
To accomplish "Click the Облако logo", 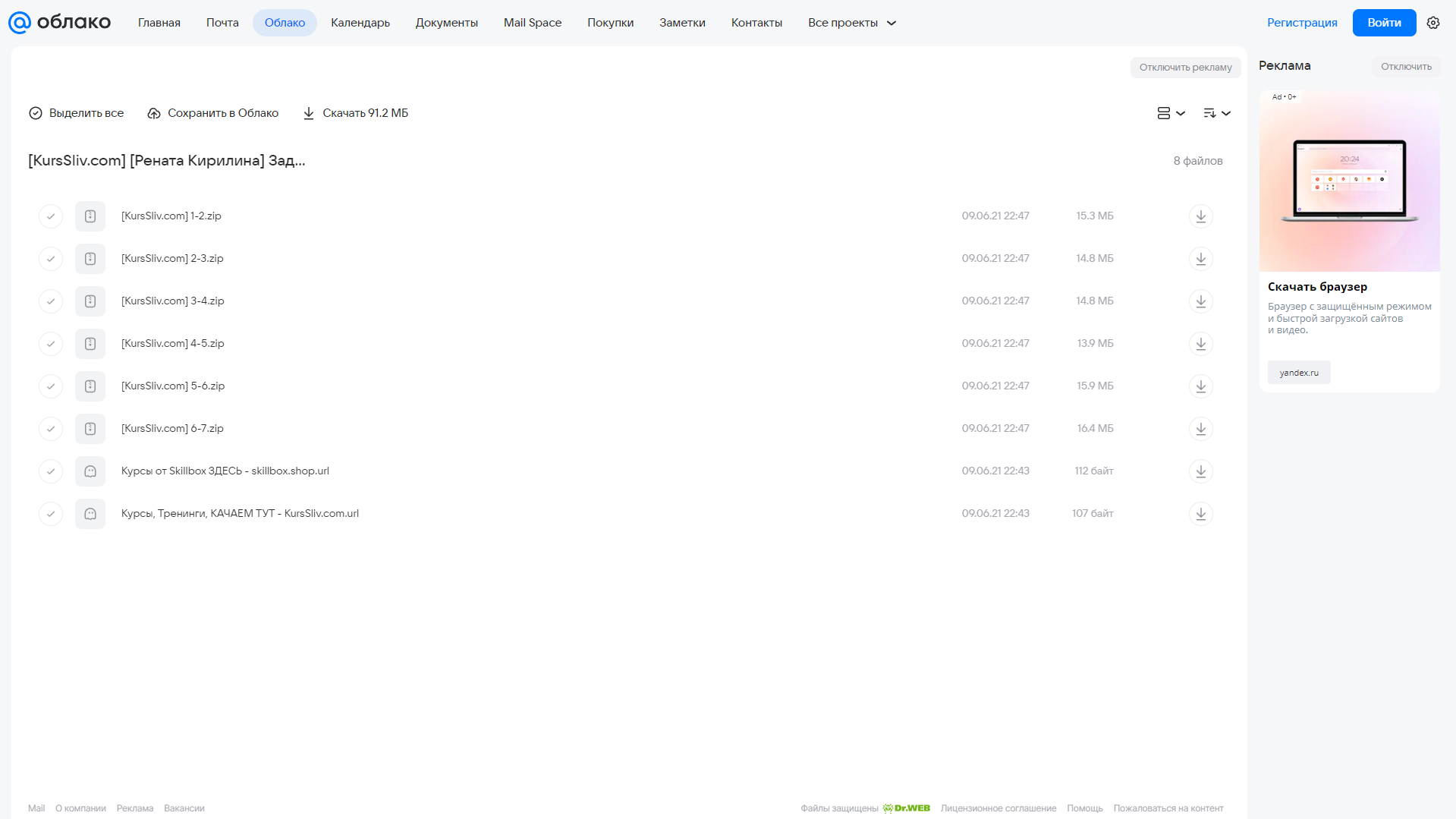I will [x=59, y=22].
